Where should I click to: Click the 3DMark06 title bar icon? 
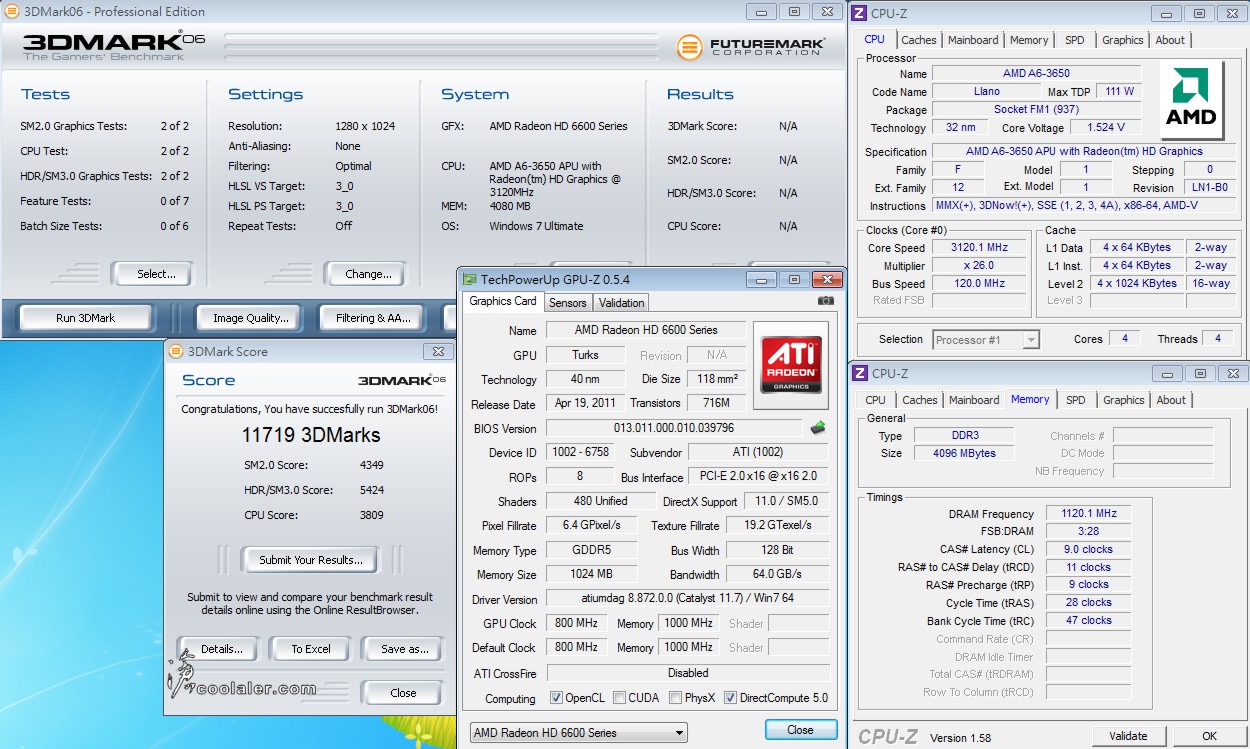pos(10,12)
